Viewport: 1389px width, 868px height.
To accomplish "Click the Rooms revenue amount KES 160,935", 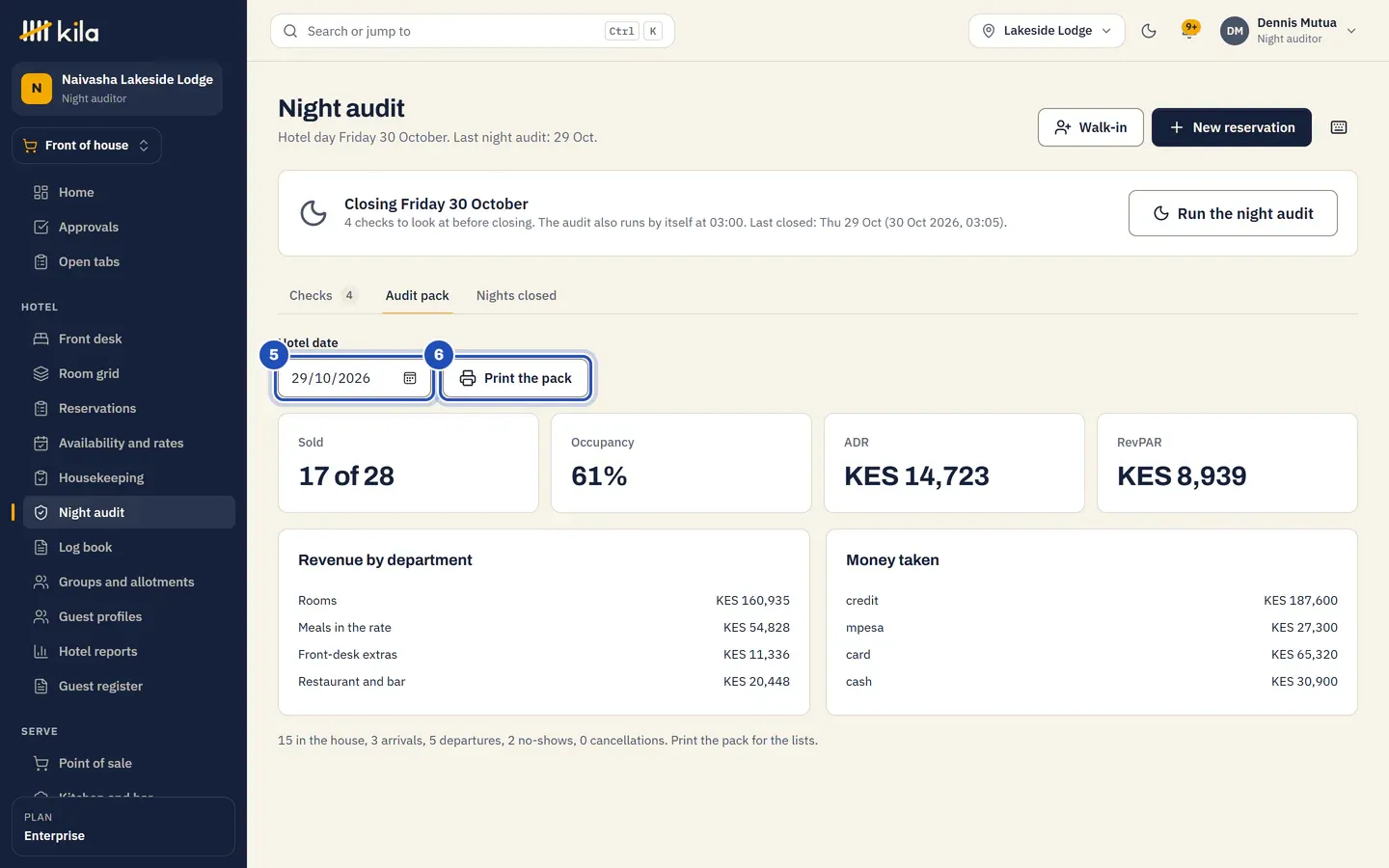I will [x=752, y=600].
